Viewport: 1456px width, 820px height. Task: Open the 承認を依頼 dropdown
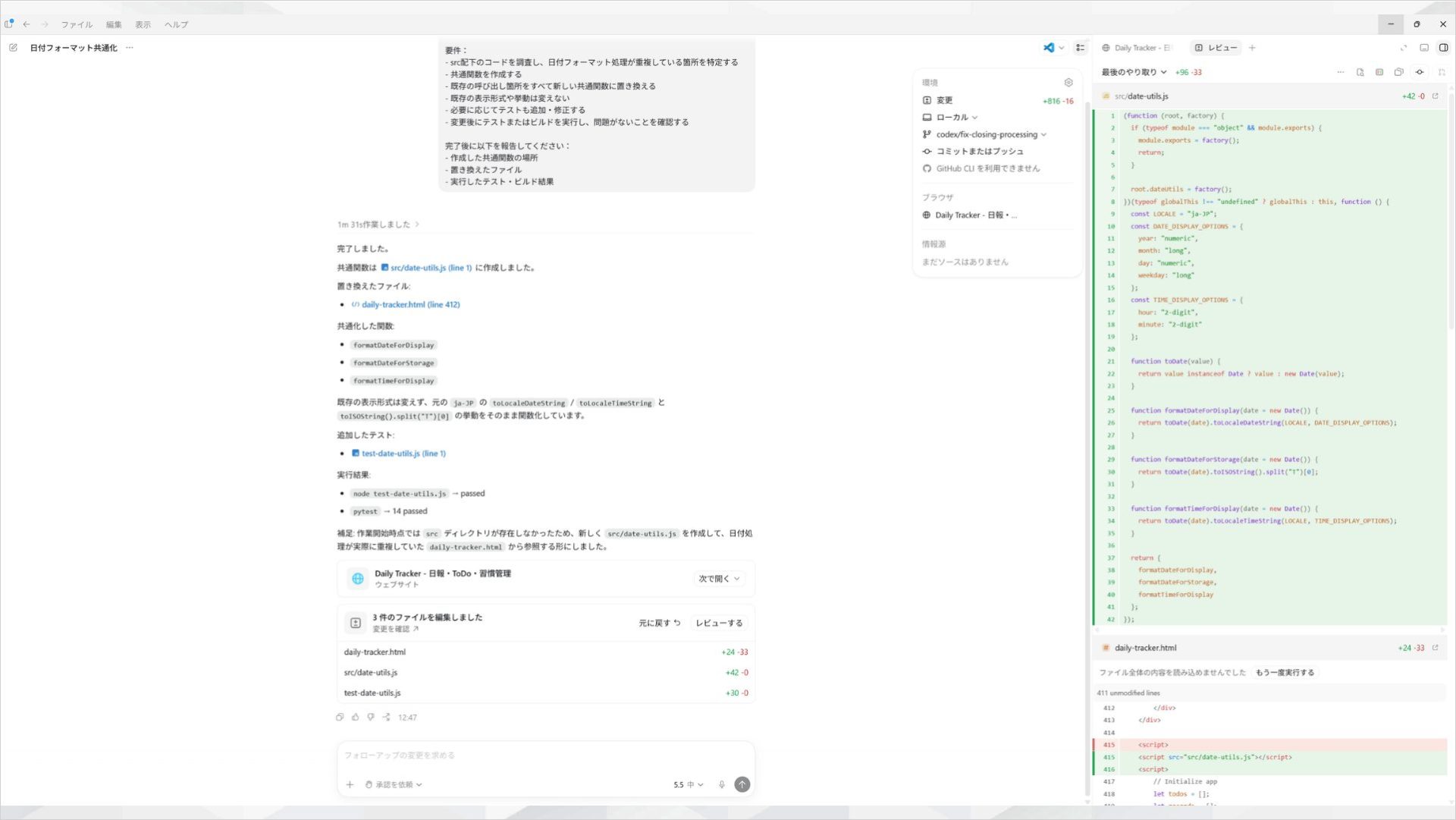[x=394, y=785]
